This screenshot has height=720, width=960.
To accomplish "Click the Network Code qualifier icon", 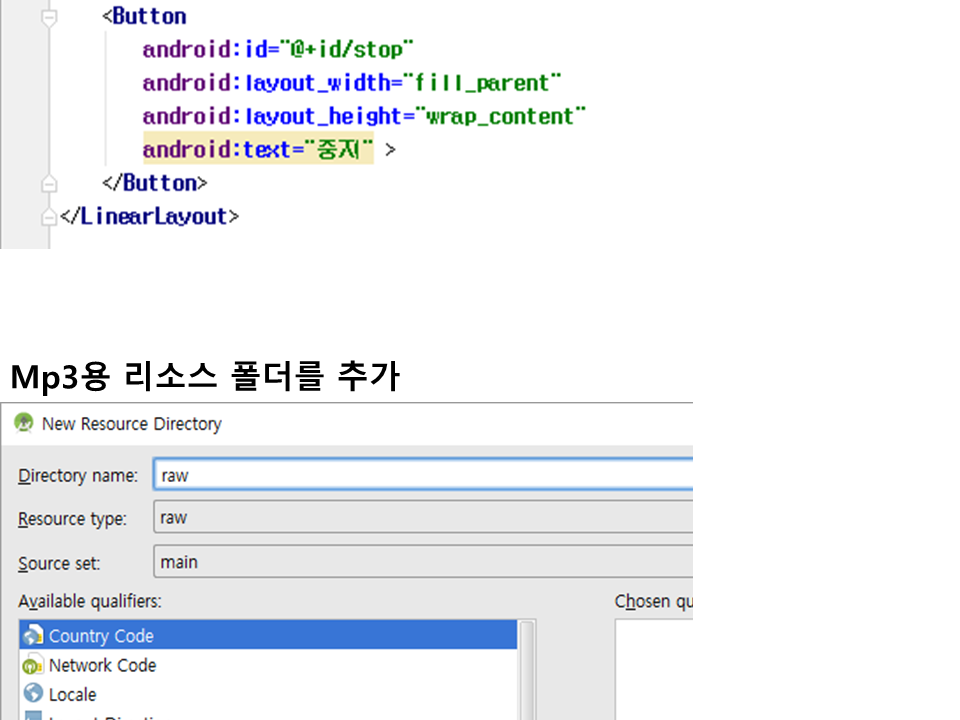I will (x=33, y=665).
